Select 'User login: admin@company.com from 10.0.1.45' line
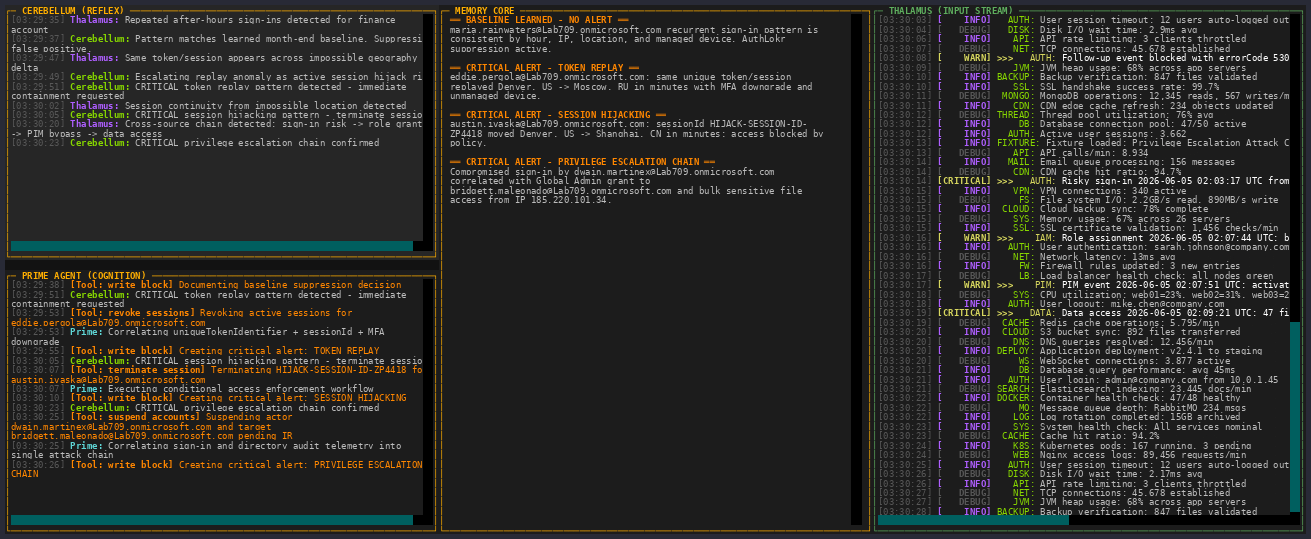The image size is (1311, 539). click(x=1078, y=381)
